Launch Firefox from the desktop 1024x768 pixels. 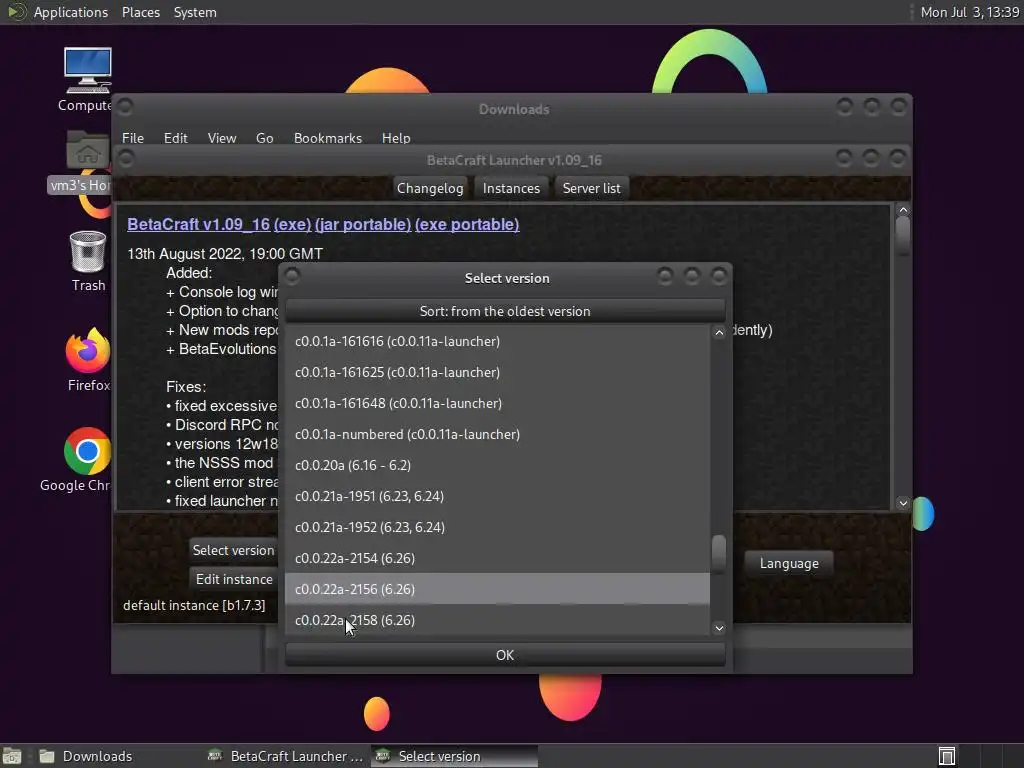(x=88, y=360)
